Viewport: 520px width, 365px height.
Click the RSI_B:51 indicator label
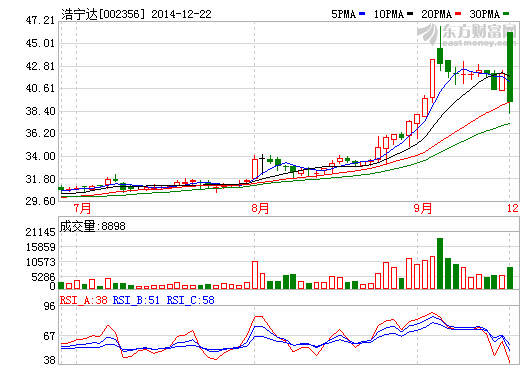[136, 300]
